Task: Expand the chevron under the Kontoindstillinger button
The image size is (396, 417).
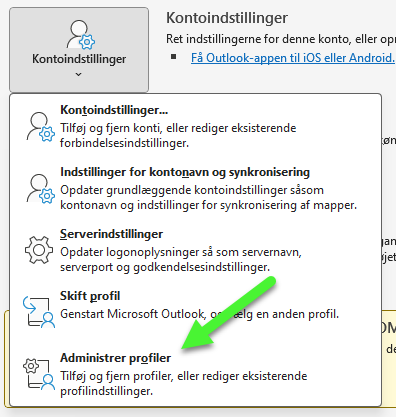Action: click(79, 74)
